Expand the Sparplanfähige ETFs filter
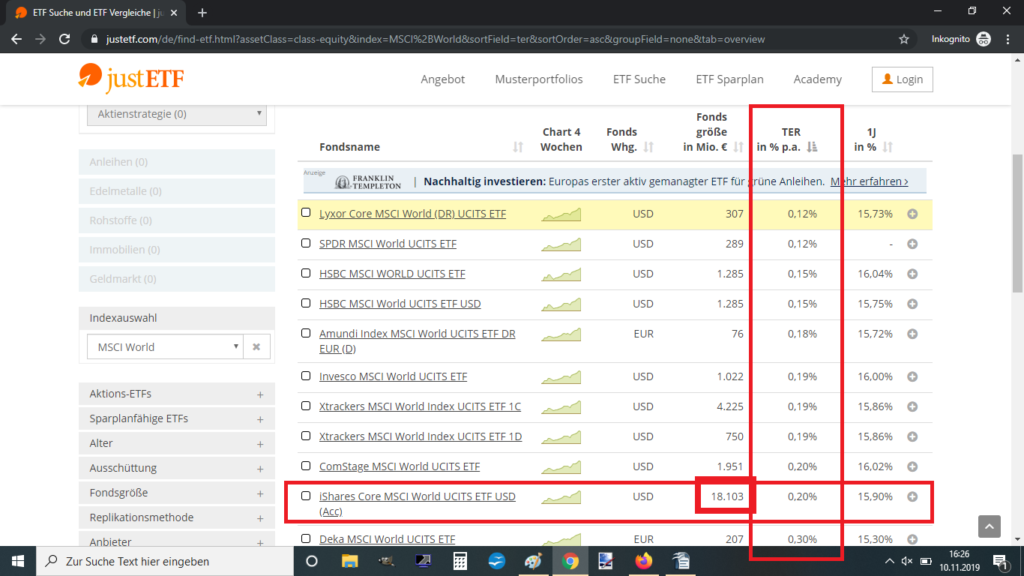The image size is (1024, 576). pos(176,419)
